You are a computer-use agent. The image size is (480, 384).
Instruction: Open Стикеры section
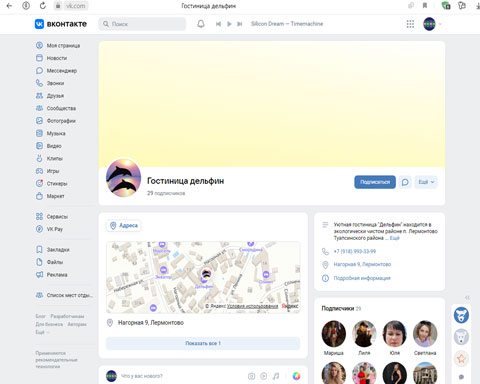tap(52, 184)
